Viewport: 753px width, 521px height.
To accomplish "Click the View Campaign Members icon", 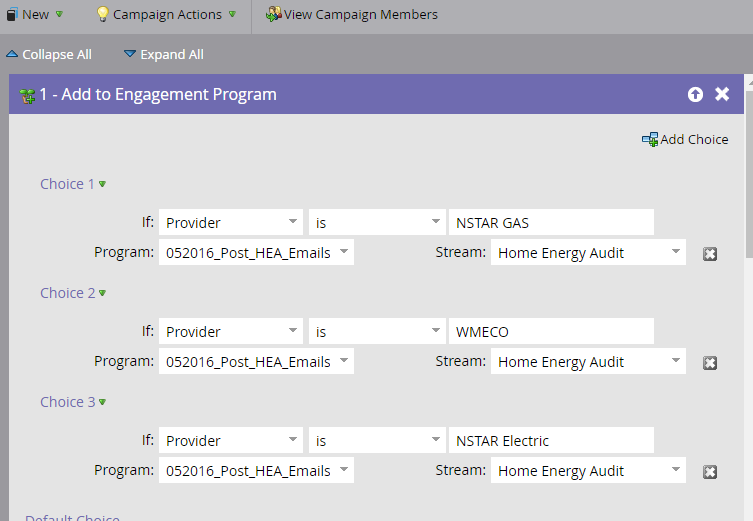I will pos(273,15).
